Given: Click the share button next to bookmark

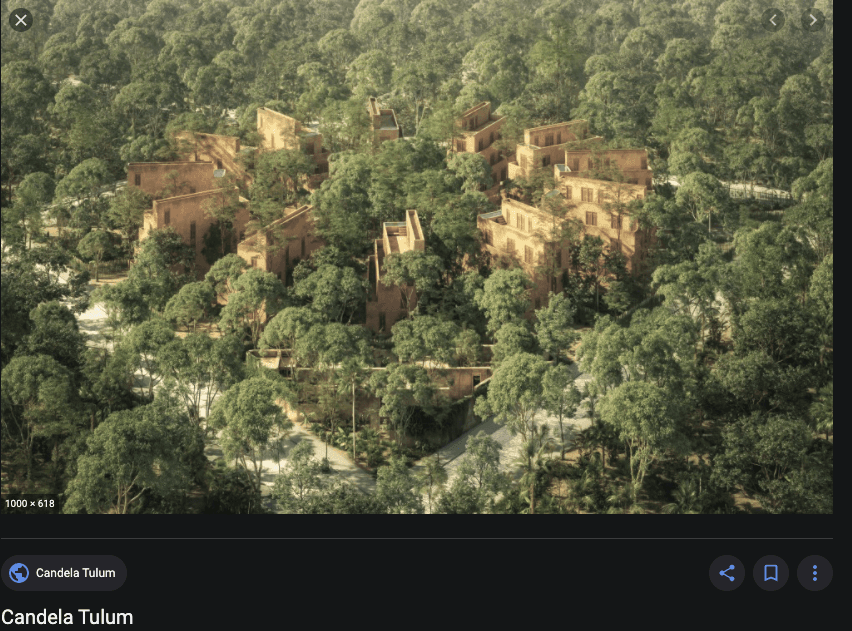Looking at the screenshot, I should coord(726,573).
